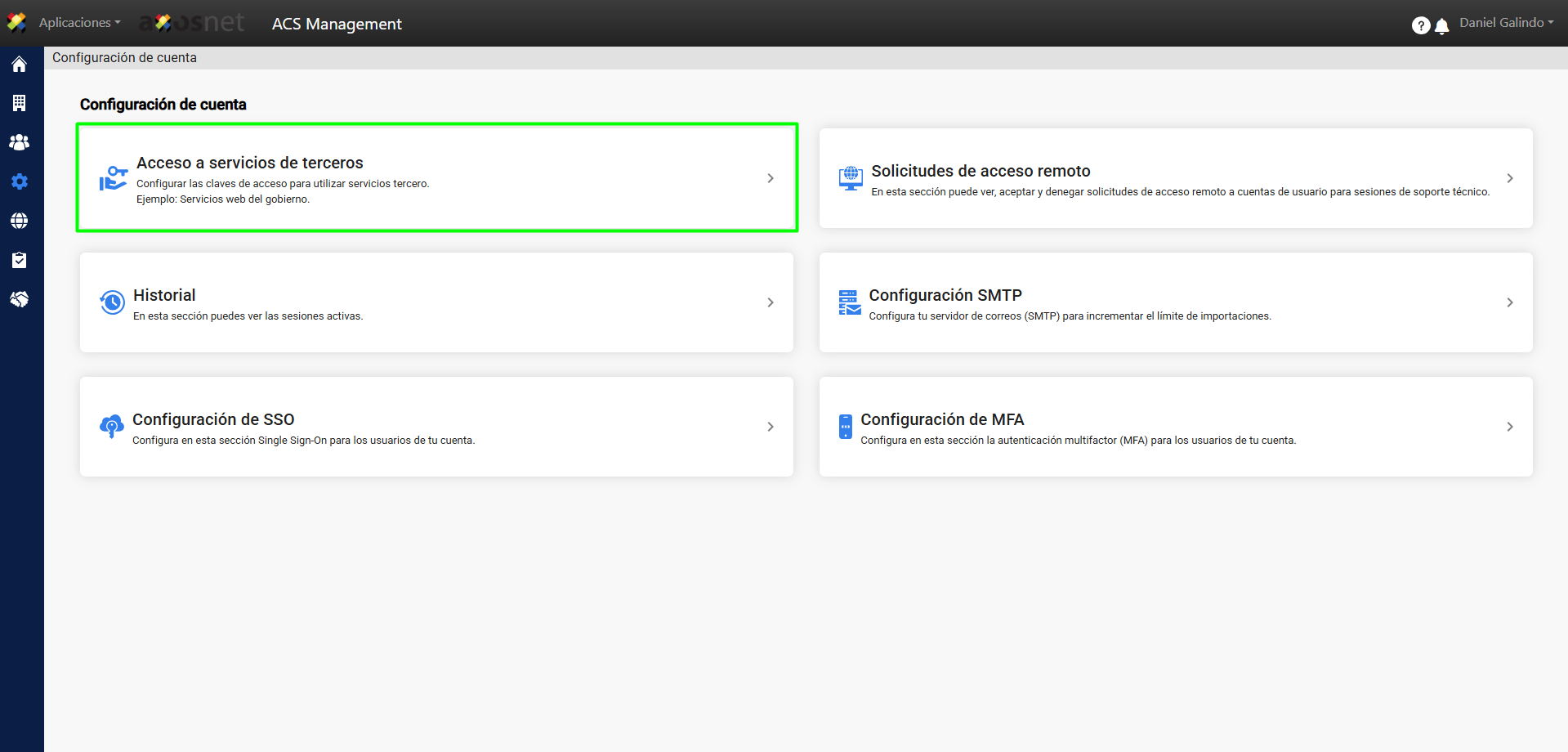Click the notifications bell icon
1568x752 pixels.
(x=1442, y=26)
